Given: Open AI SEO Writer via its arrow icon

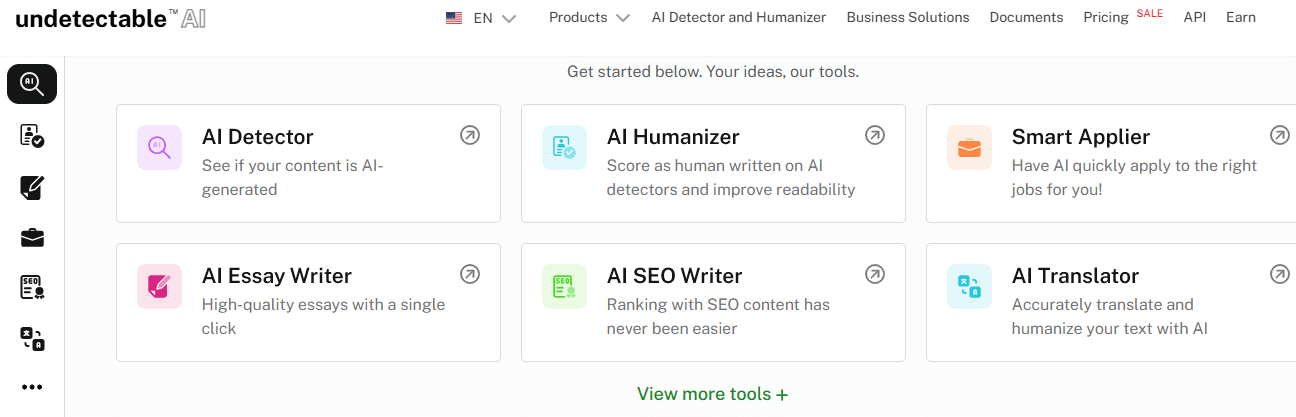Looking at the screenshot, I should click(875, 274).
